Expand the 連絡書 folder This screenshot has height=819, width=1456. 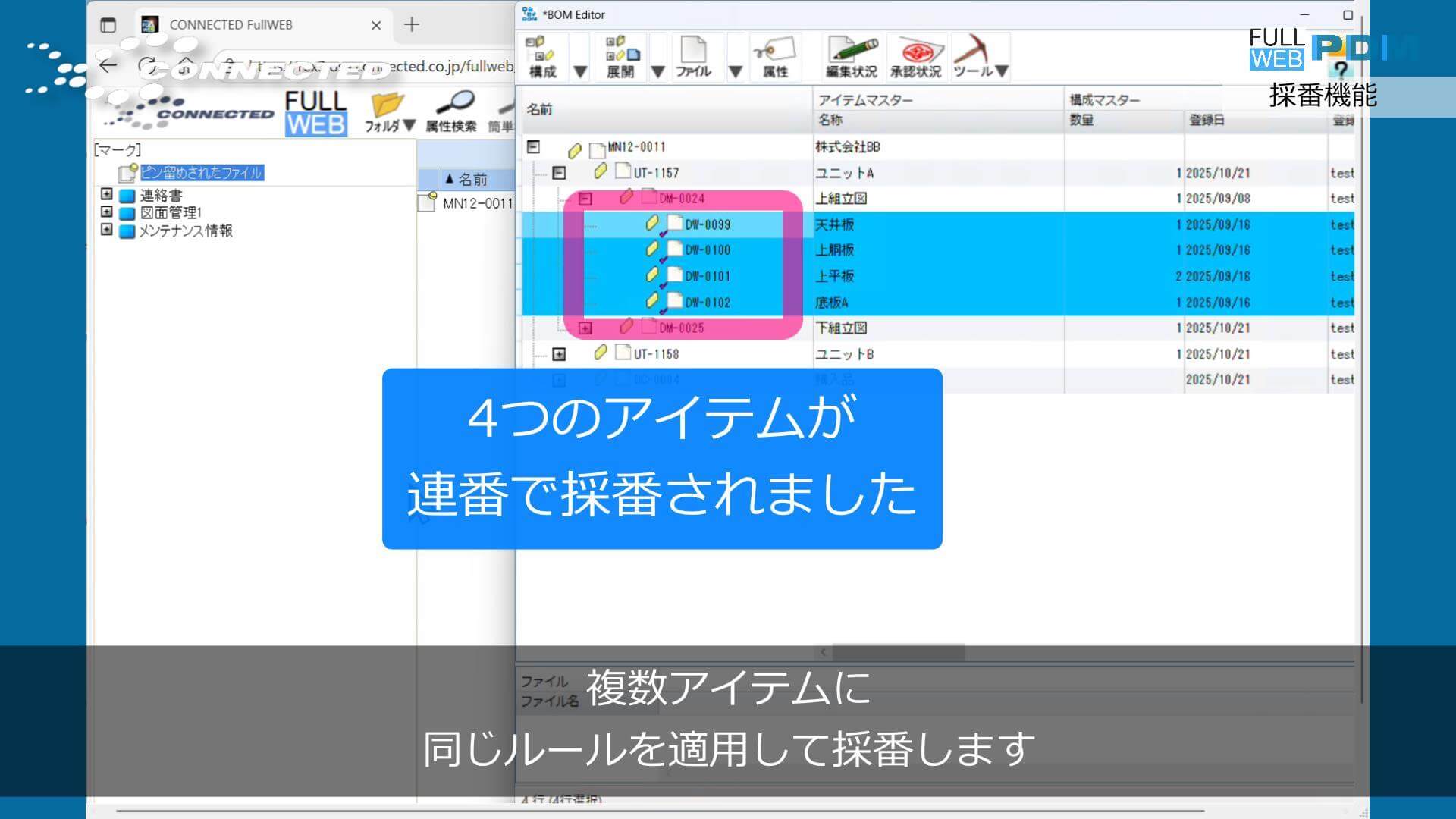pos(106,195)
